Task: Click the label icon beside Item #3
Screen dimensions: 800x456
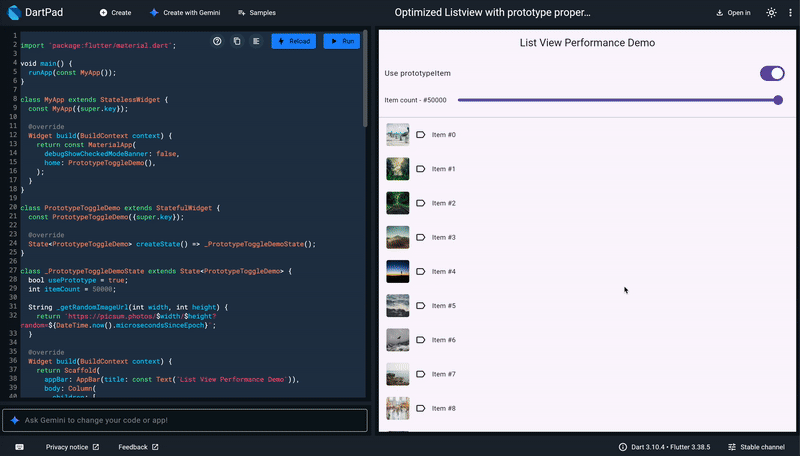Action: point(420,237)
